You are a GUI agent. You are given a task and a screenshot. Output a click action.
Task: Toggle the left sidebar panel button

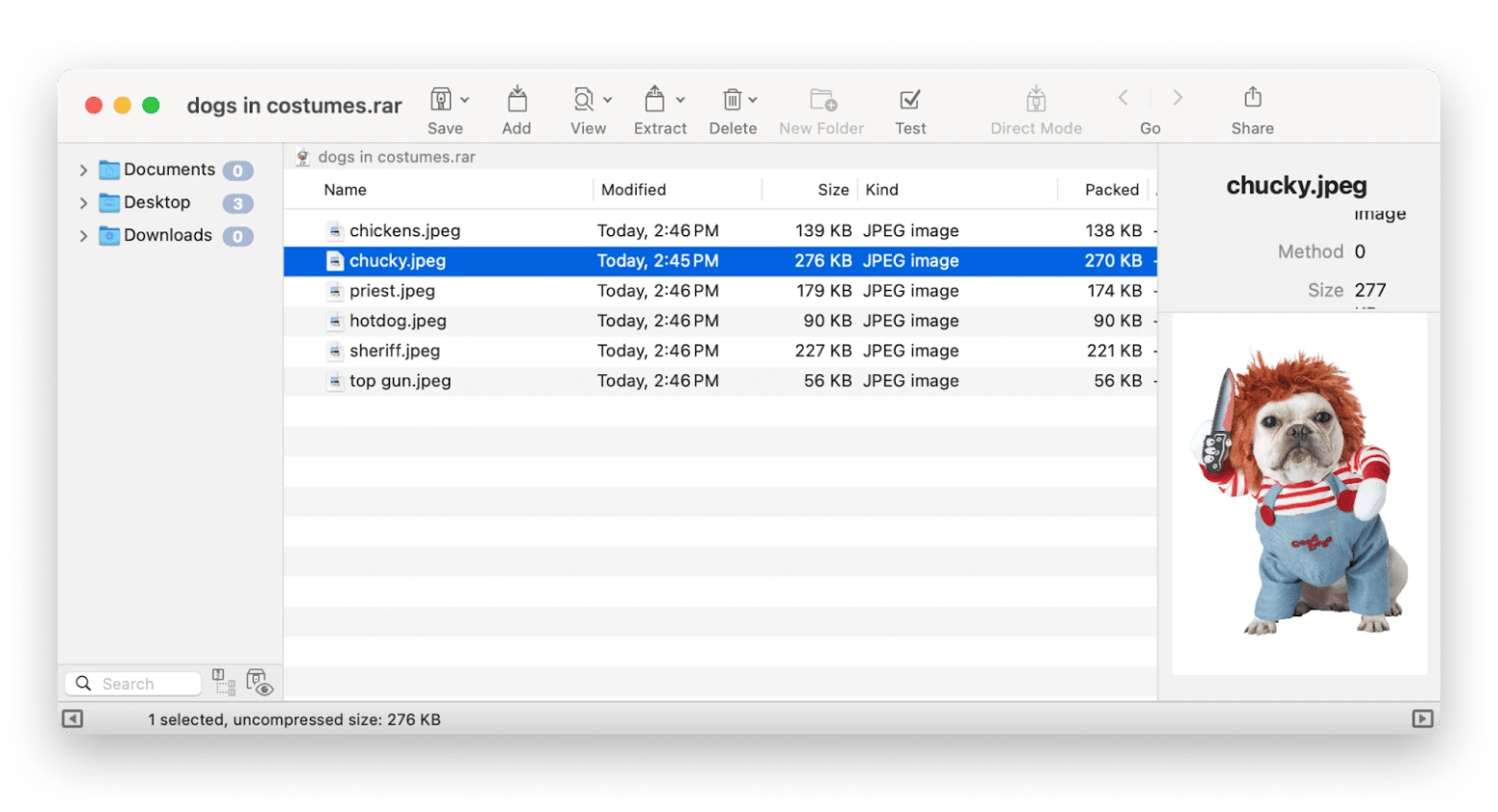(x=72, y=719)
